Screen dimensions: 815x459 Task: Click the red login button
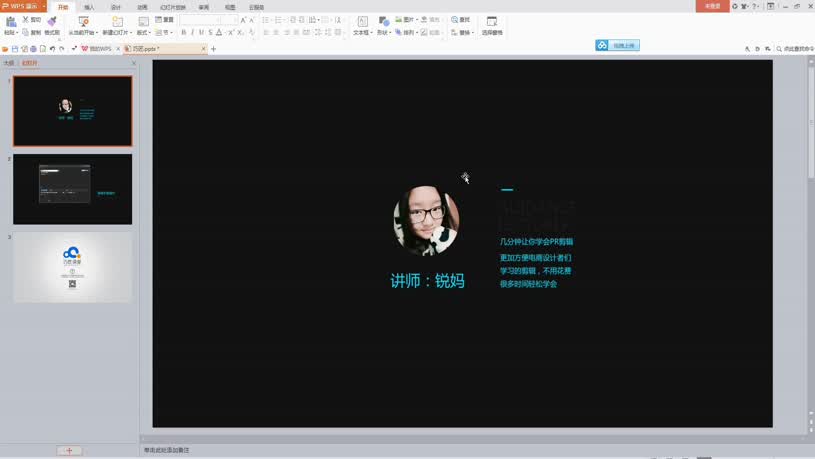[712, 6]
